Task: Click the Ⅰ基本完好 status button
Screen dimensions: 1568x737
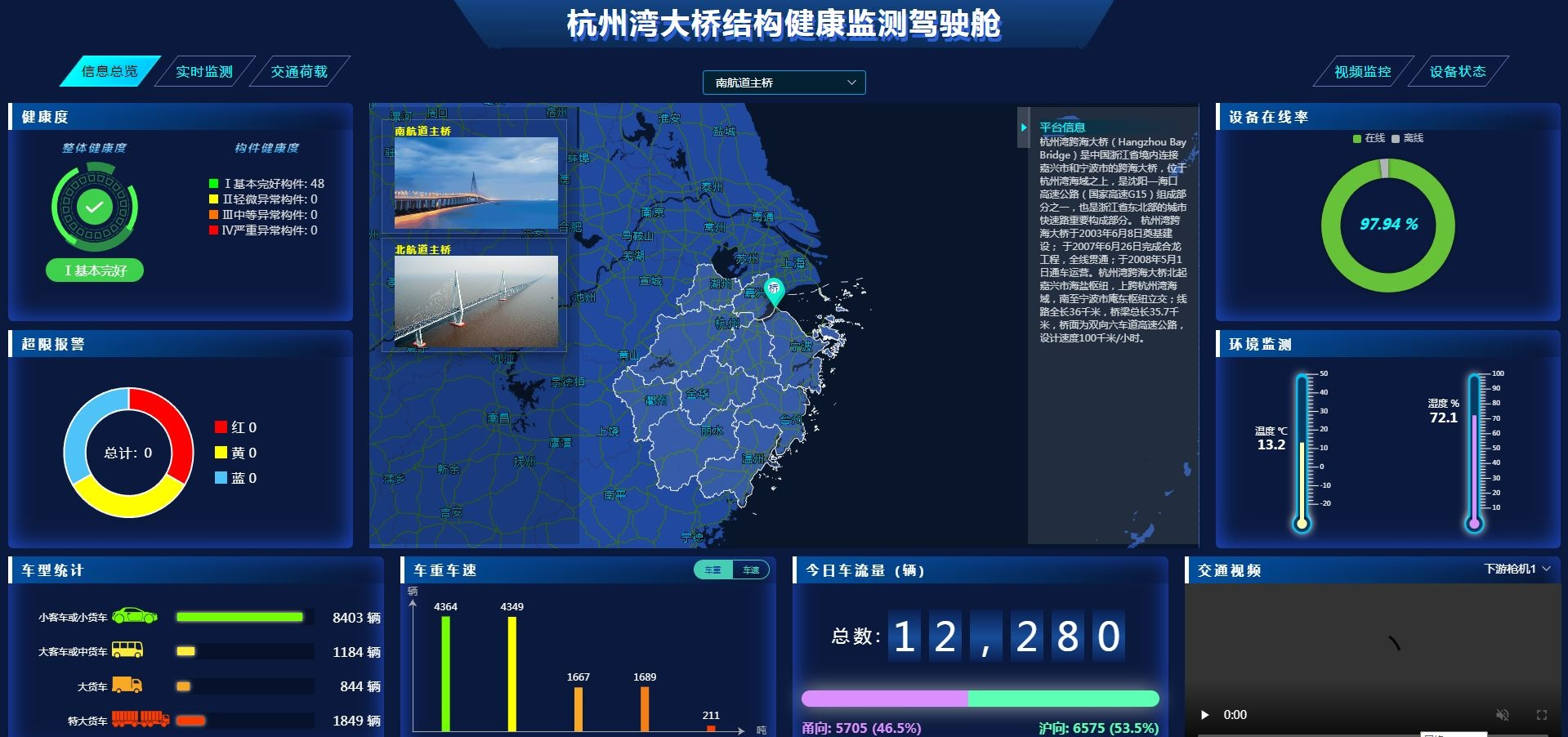Action: (93, 270)
